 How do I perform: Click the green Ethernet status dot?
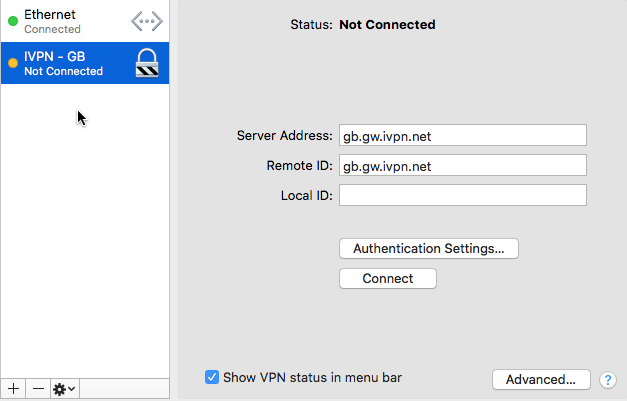13,21
